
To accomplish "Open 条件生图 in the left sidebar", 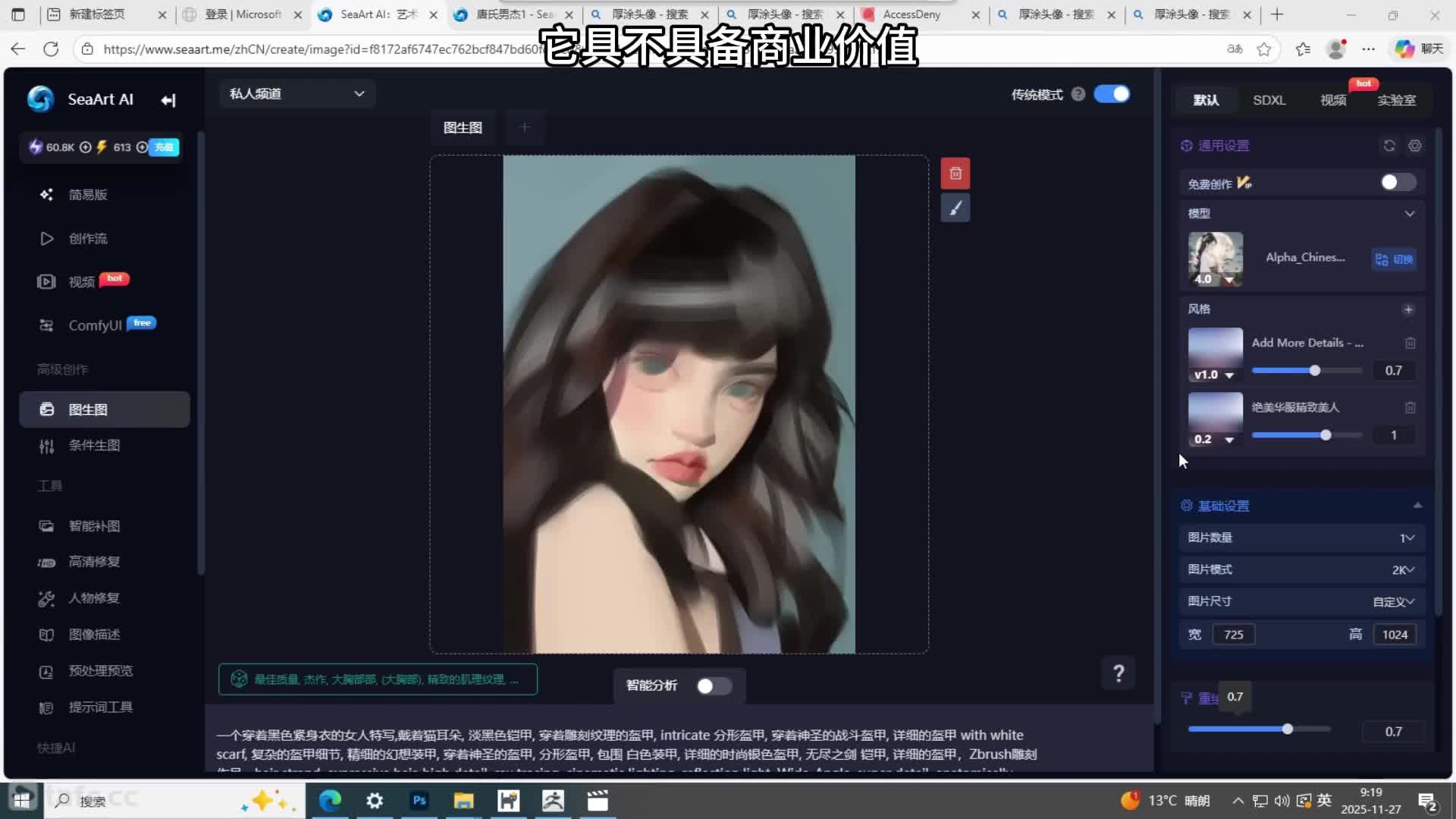I will coord(94,446).
